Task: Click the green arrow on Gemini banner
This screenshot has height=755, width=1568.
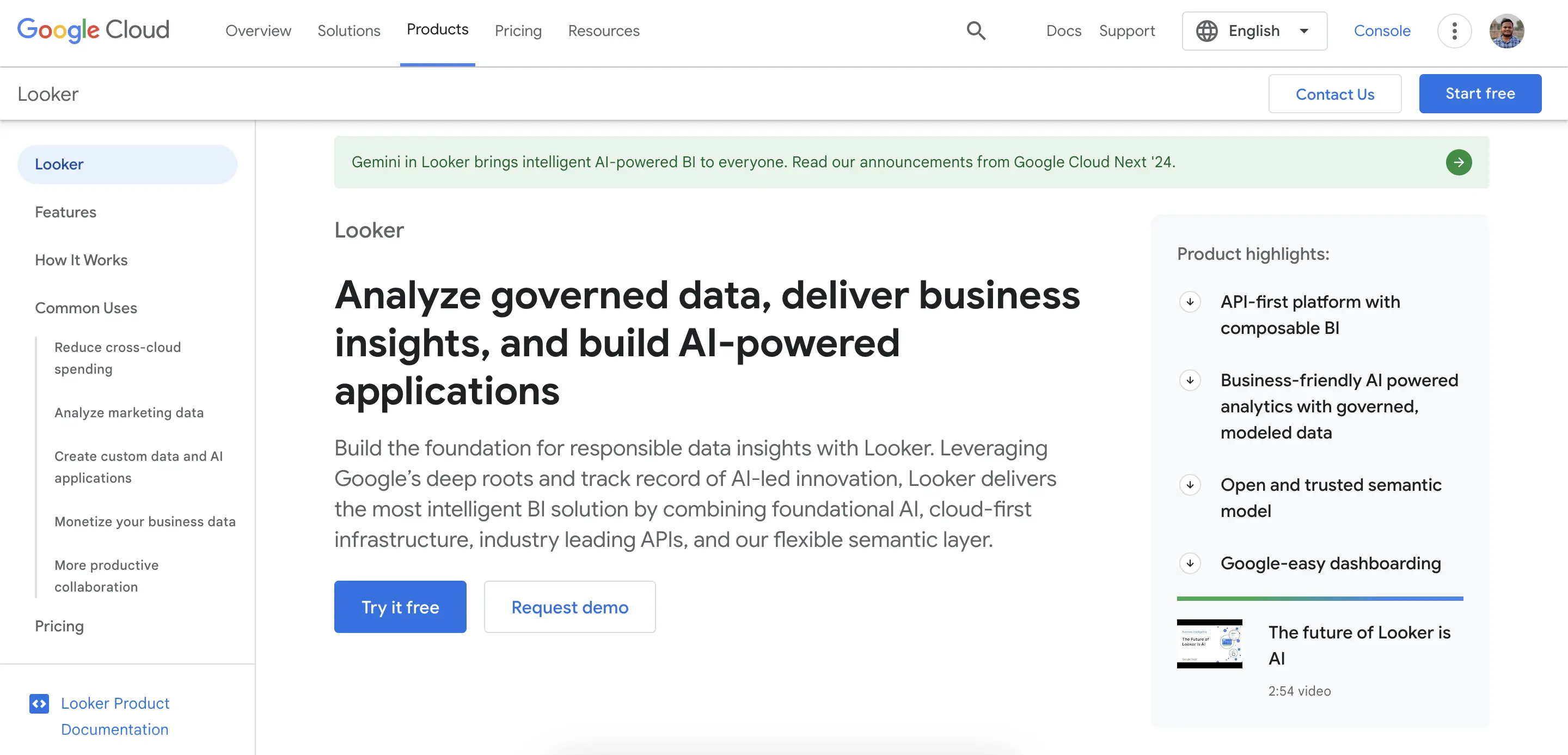Action: (x=1459, y=162)
